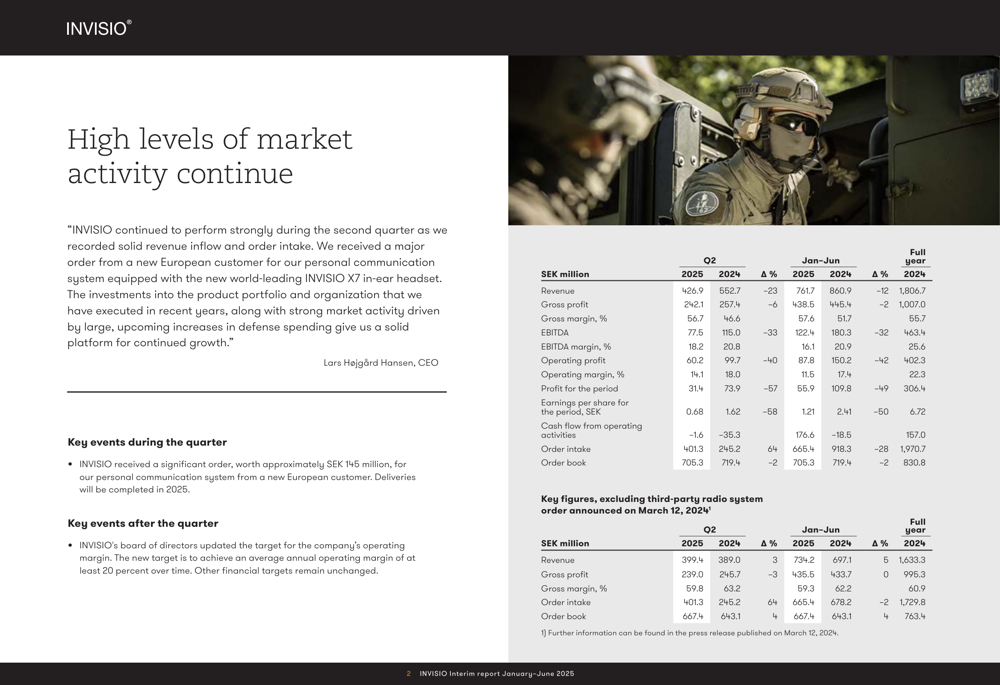Click the Jan–Jun Revenue change value −12
1000x685 pixels.
881,290
